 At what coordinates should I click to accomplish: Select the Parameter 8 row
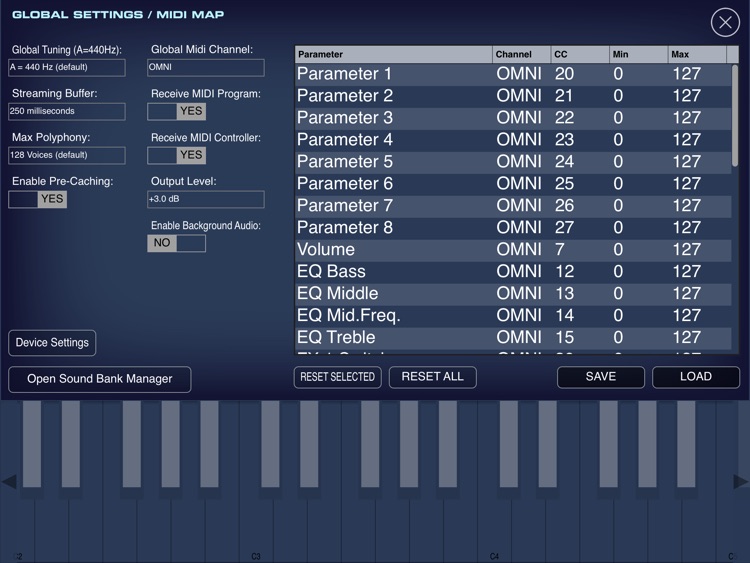coord(513,228)
